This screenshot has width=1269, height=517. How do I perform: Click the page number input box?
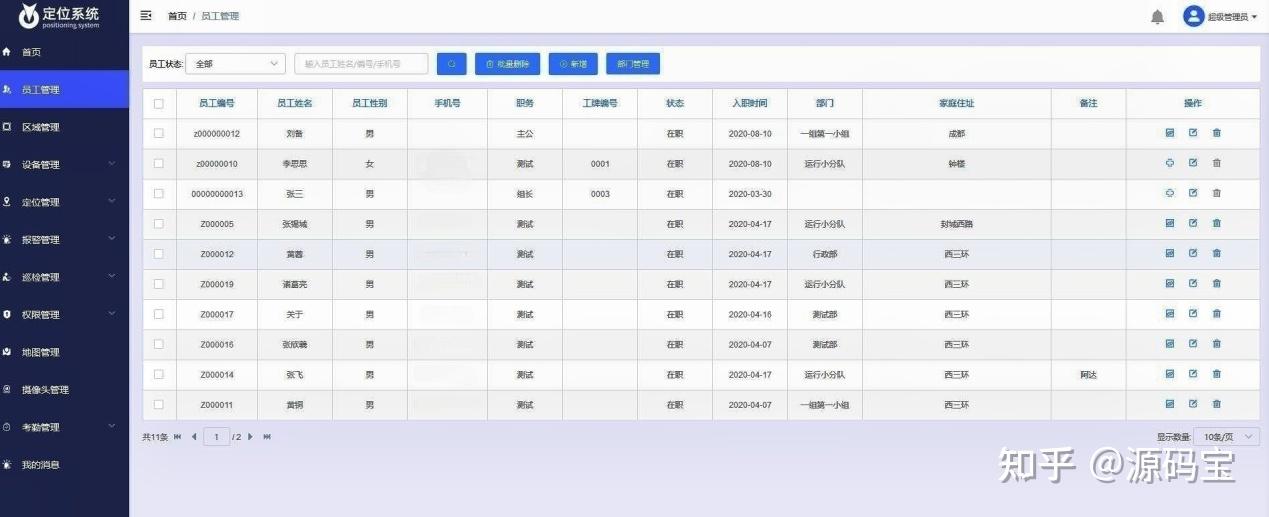click(x=216, y=437)
